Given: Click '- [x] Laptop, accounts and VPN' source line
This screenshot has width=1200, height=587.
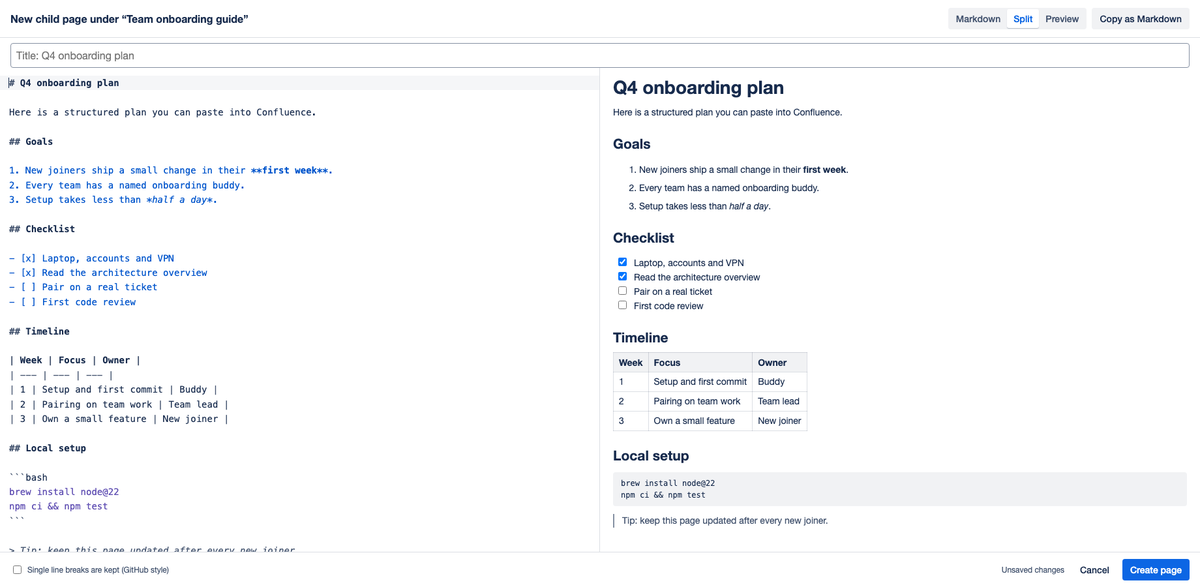Looking at the screenshot, I should (92, 258).
